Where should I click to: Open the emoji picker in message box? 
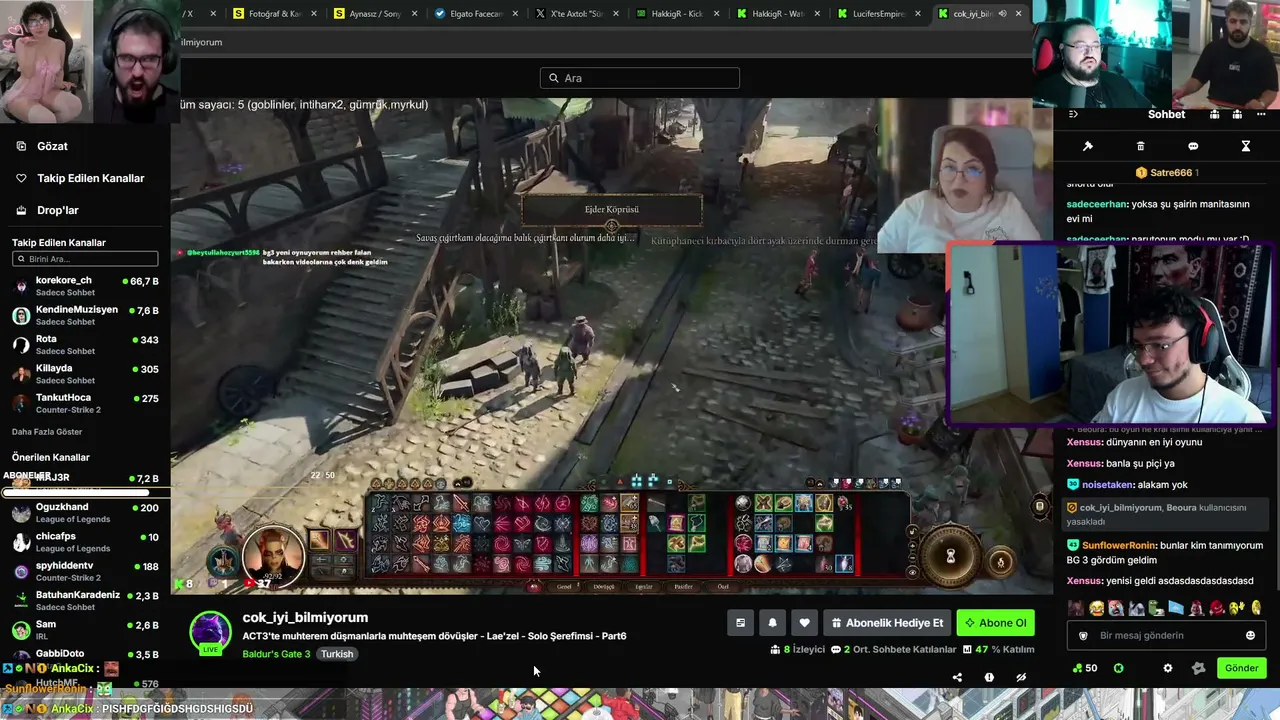[1250, 635]
